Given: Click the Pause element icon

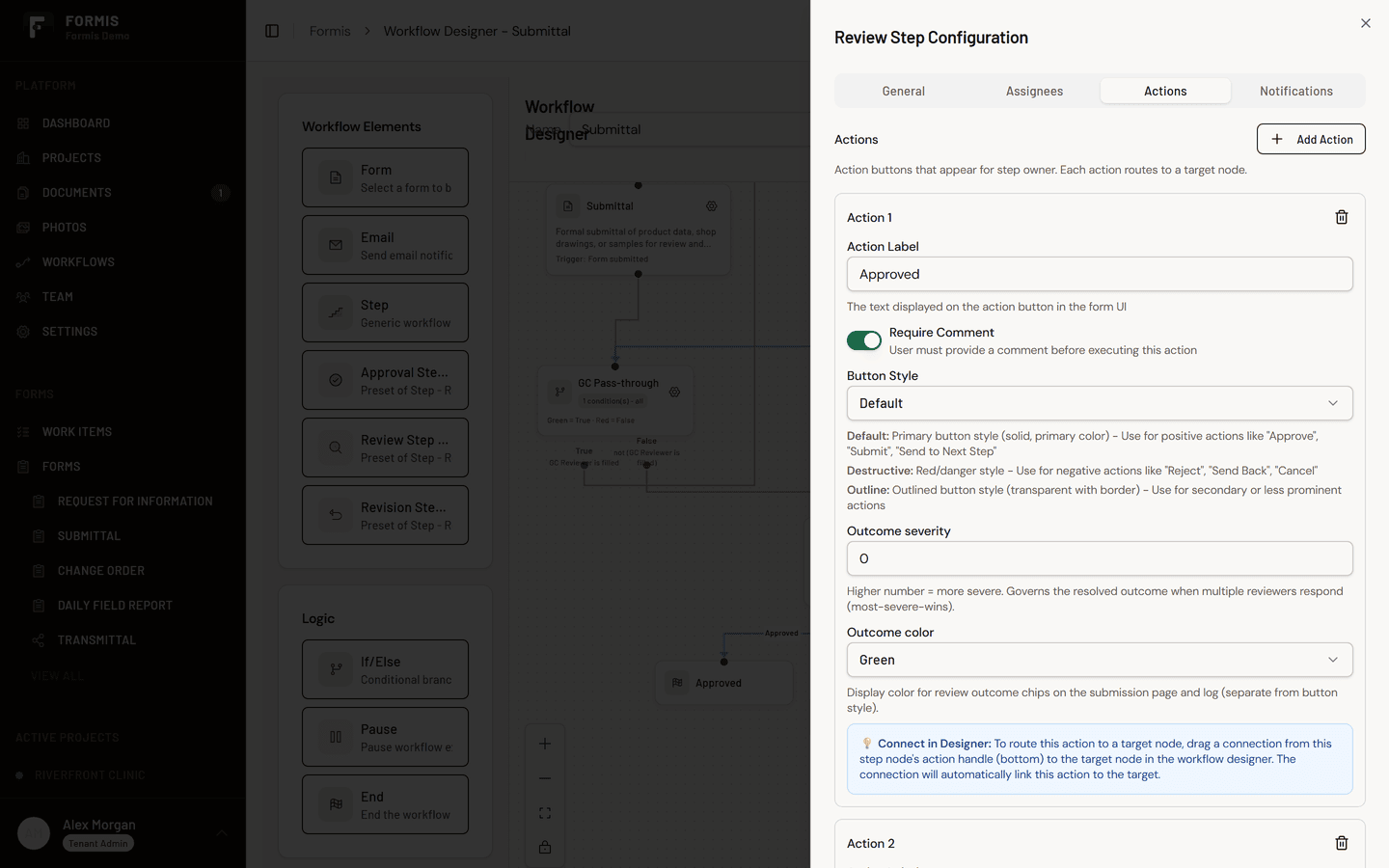Looking at the screenshot, I should (336, 737).
